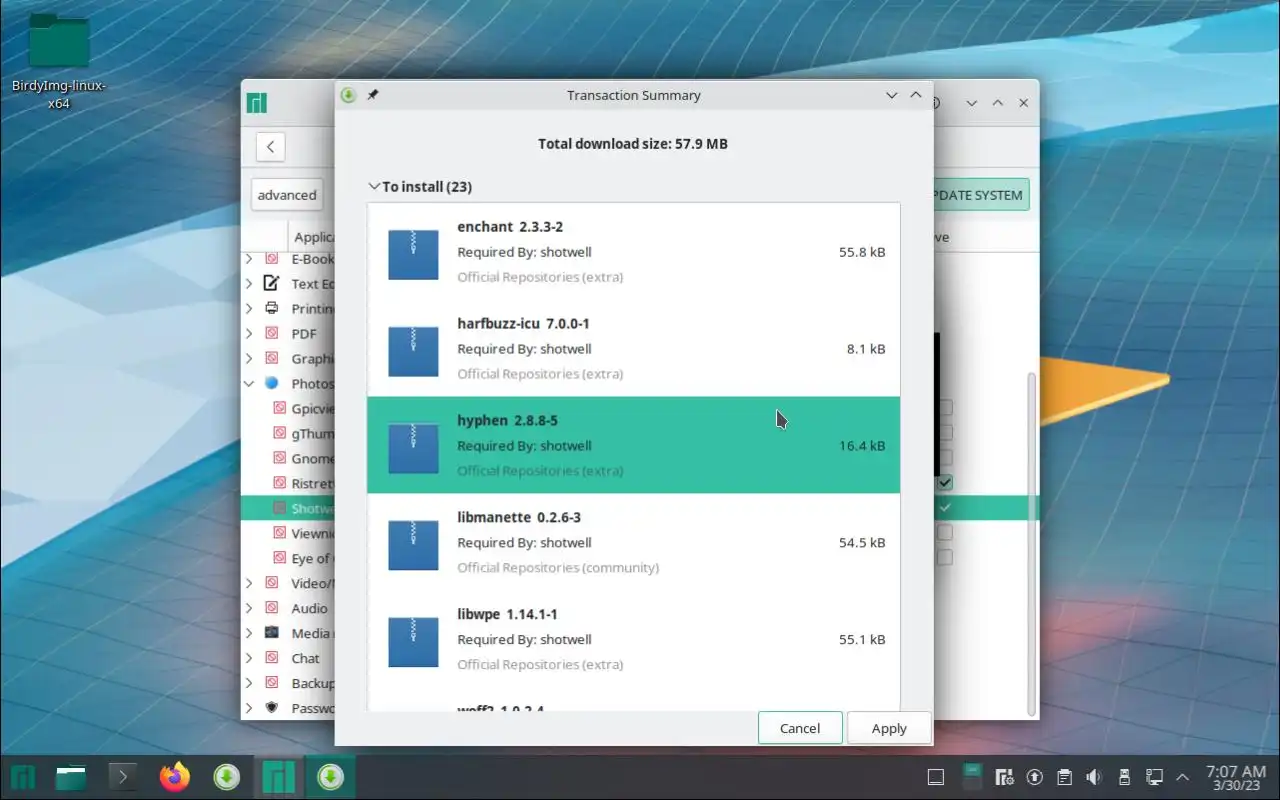
Task: Click the UPDATE SYSTEM button
Action: point(980,195)
